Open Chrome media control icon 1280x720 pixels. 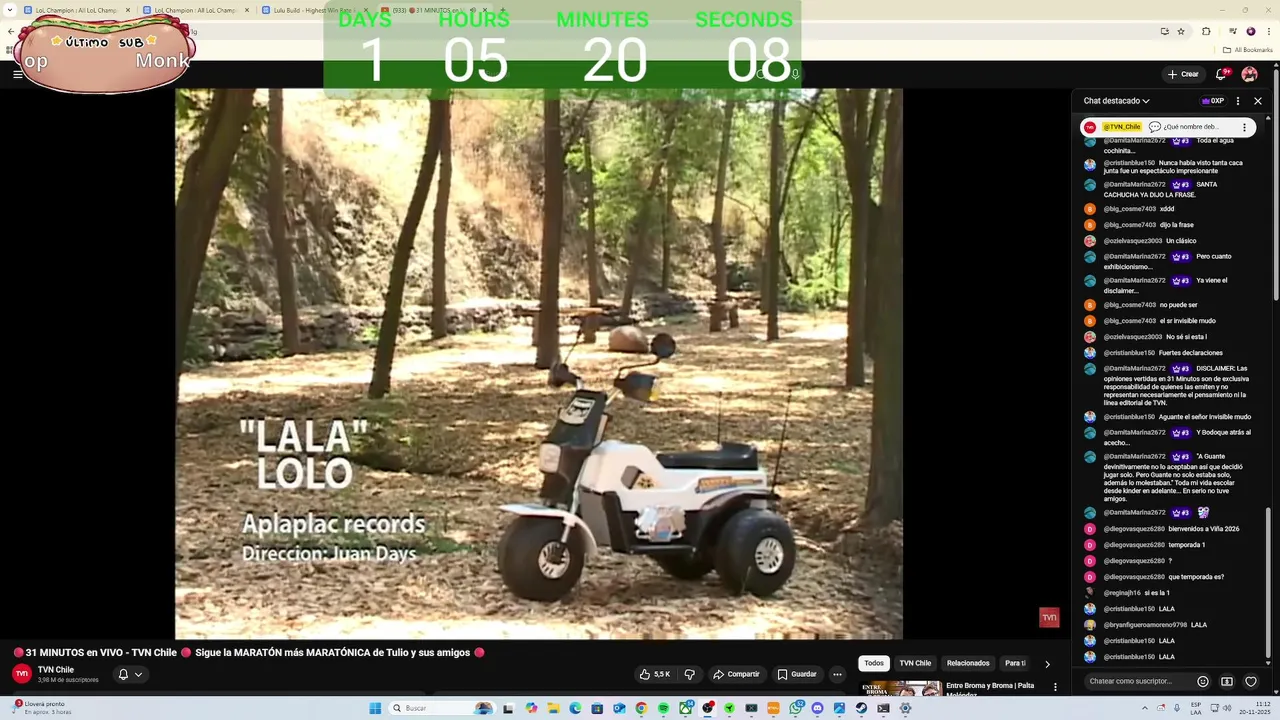[1232, 31]
